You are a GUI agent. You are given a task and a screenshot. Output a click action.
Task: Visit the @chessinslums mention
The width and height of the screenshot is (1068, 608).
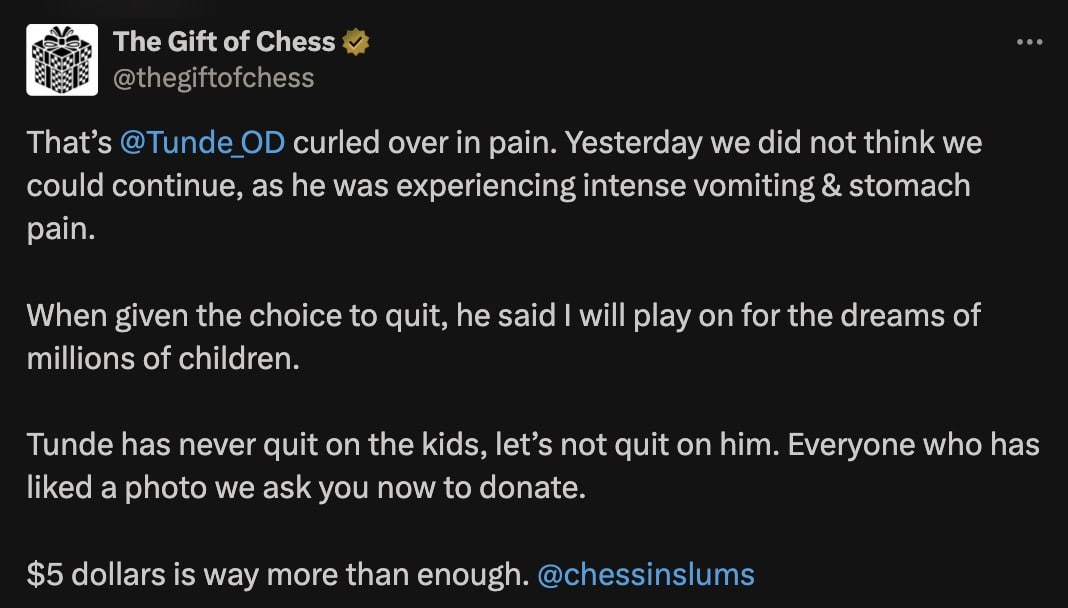(646, 575)
